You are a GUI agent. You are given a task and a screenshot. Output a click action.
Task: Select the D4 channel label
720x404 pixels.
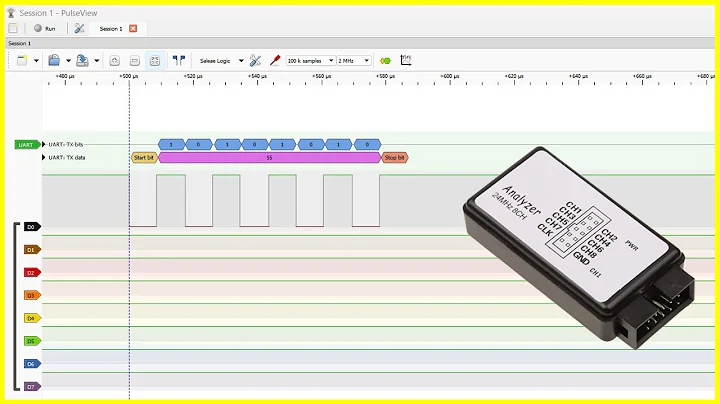(x=32, y=318)
